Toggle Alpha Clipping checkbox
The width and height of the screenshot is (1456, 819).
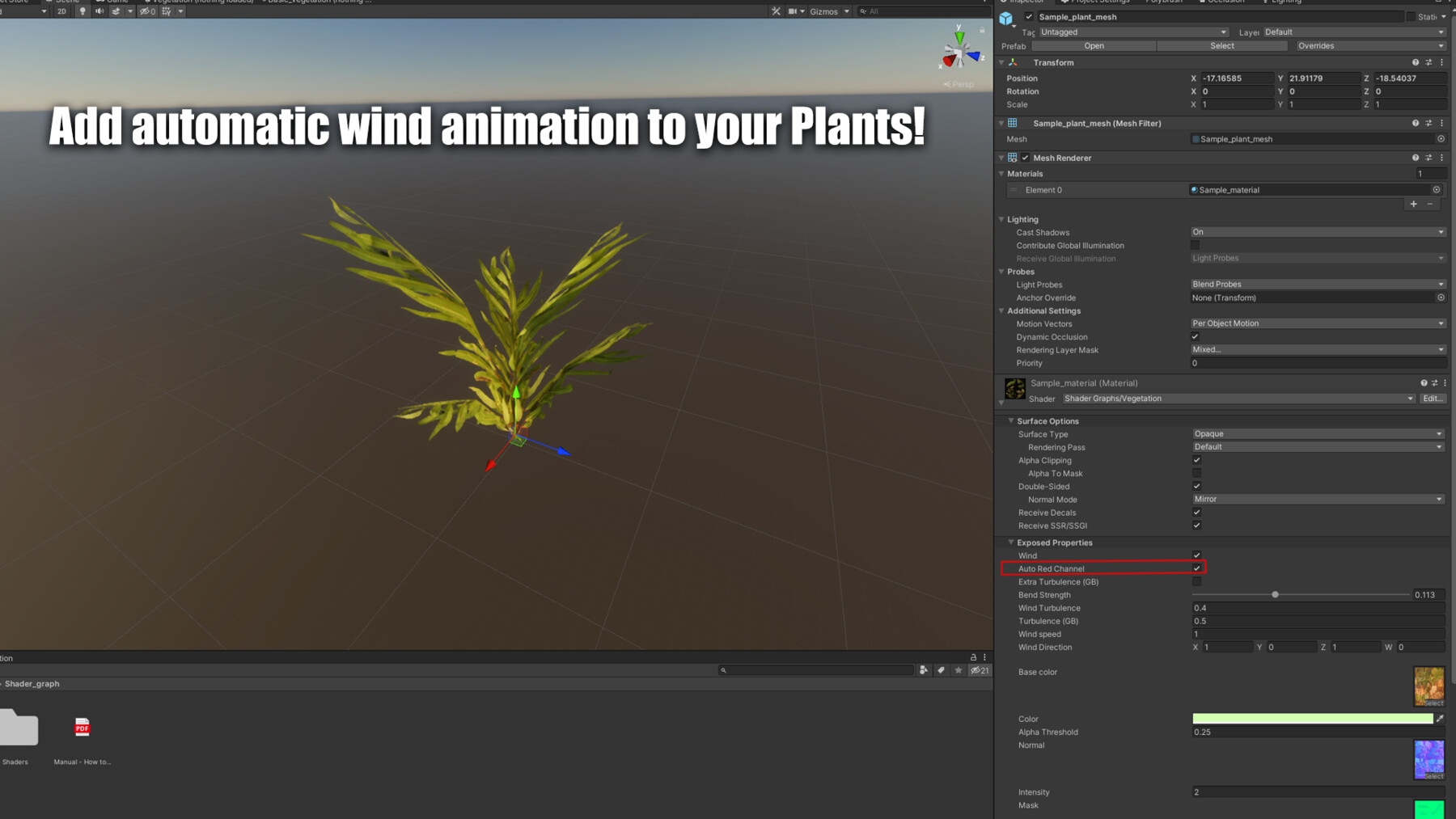pyautogui.click(x=1196, y=461)
